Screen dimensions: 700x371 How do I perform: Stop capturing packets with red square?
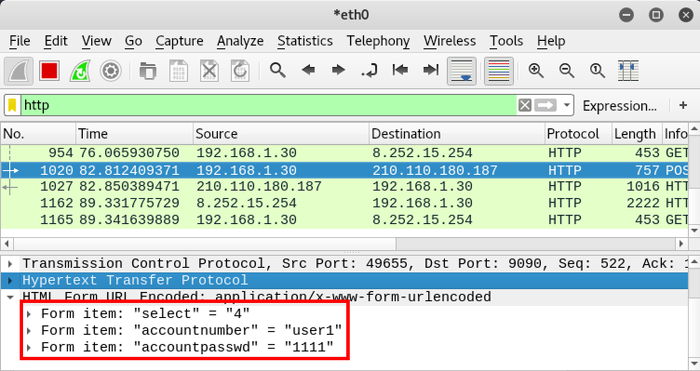49,71
